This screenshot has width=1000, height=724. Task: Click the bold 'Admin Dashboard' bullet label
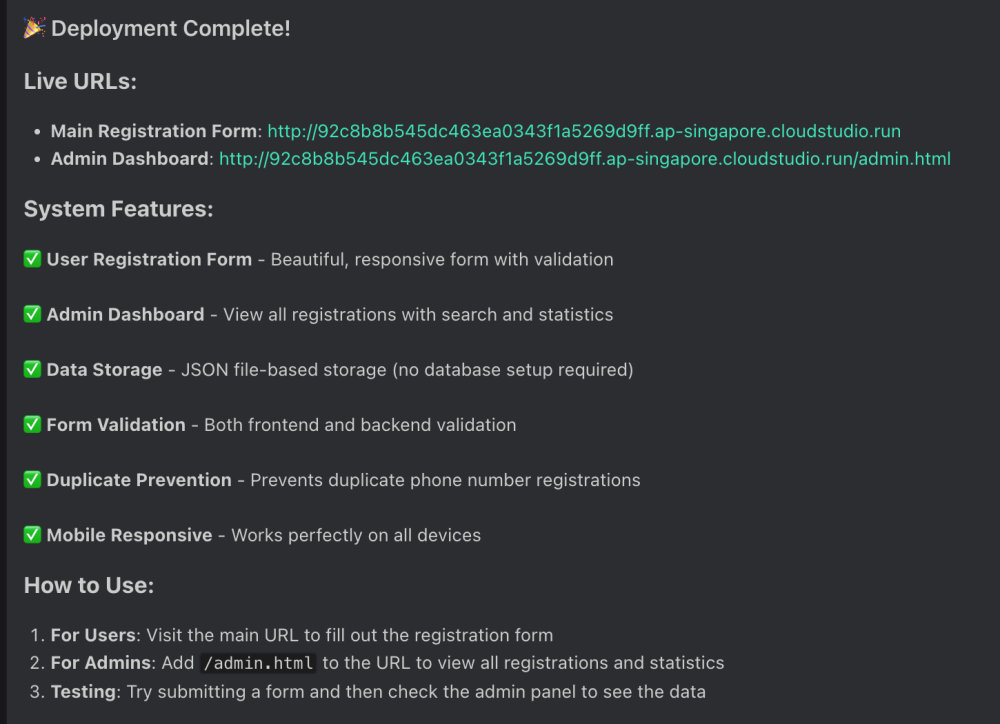pos(130,159)
